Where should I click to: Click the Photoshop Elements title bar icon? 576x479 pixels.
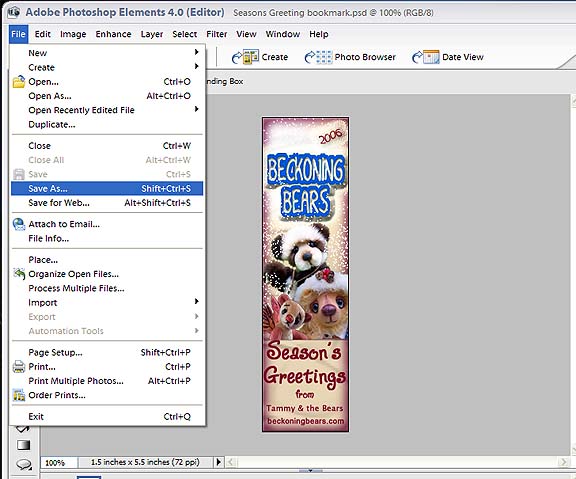(x=14, y=12)
